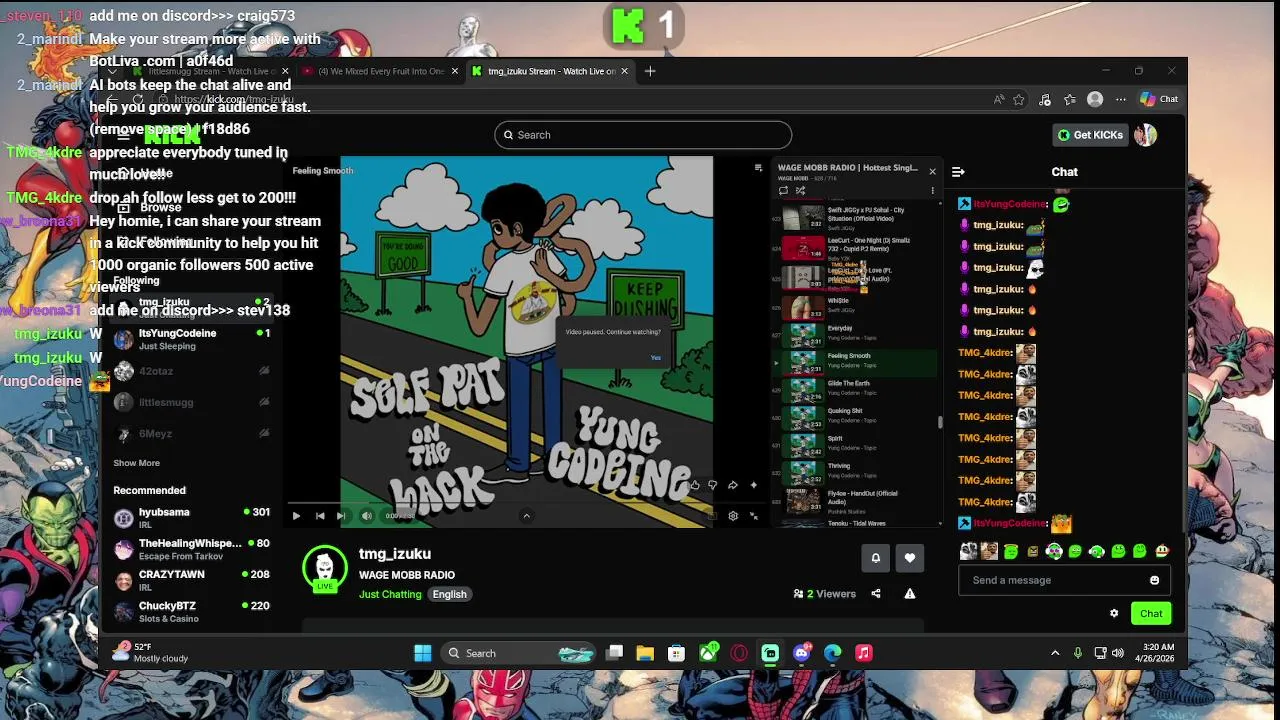Open Edge browser three-dot menu

click(1121, 99)
